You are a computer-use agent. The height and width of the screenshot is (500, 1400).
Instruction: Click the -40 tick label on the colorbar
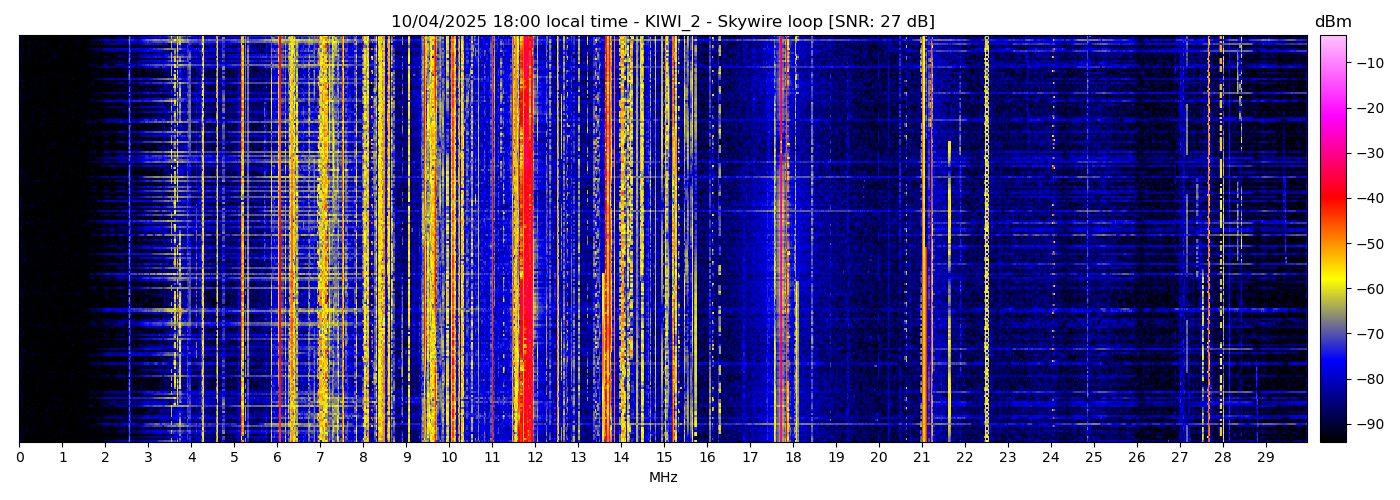coord(1367,198)
